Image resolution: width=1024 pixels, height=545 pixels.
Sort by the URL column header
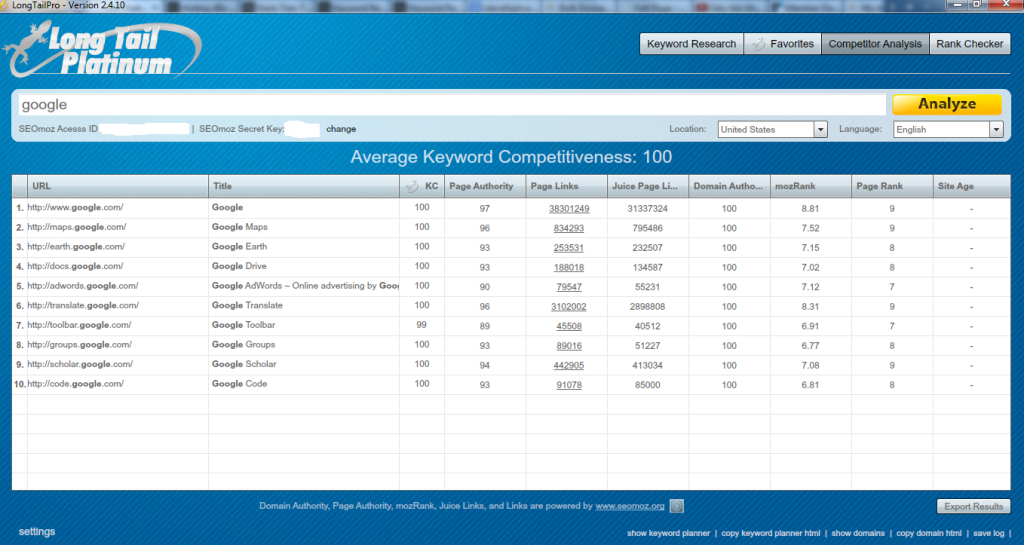118,186
